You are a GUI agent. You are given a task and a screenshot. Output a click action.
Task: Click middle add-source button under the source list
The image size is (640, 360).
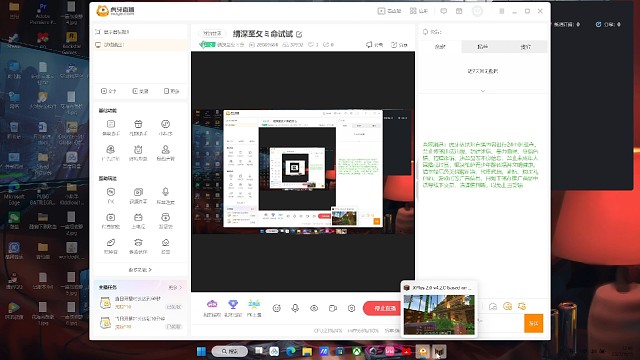coord(140,91)
